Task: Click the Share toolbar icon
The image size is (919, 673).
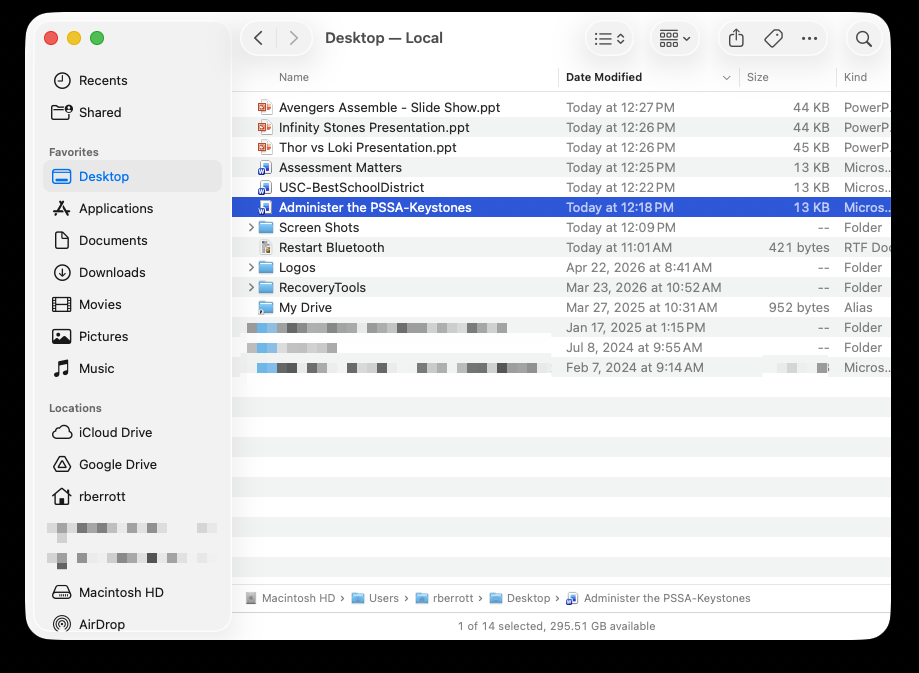Action: (736, 39)
